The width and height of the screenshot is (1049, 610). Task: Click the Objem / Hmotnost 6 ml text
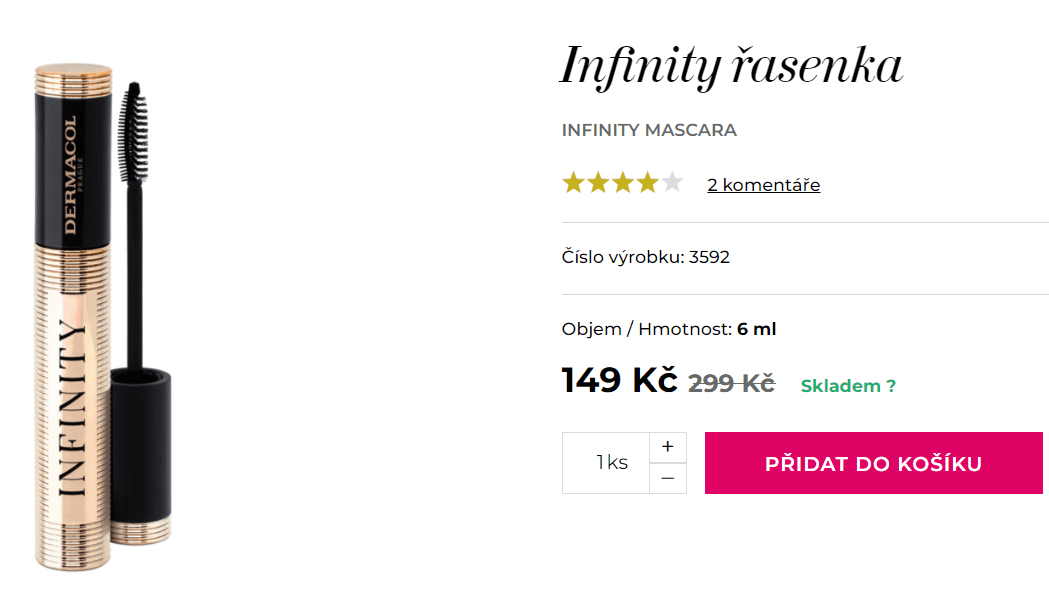pos(666,328)
